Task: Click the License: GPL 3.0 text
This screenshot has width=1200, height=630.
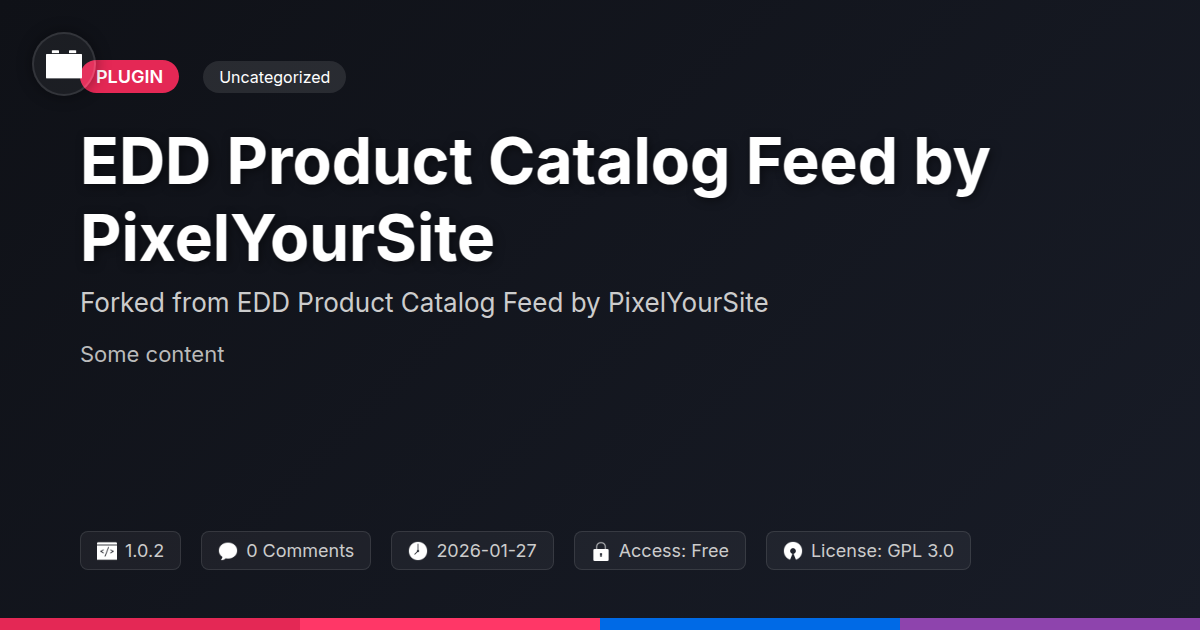Action: tap(882, 551)
